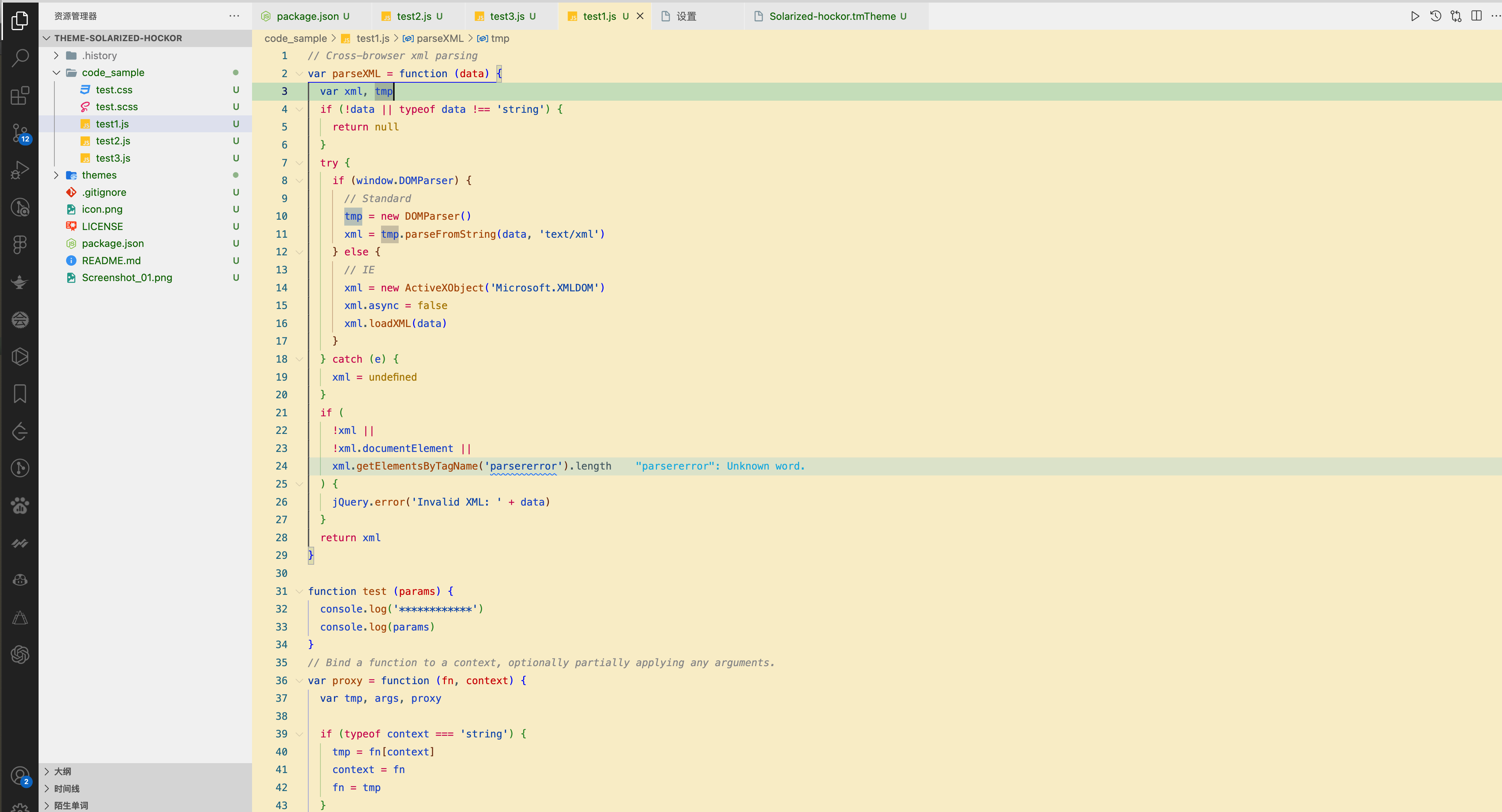Expand the .history folder
The height and width of the screenshot is (812, 1502).
[x=57, y=56]
